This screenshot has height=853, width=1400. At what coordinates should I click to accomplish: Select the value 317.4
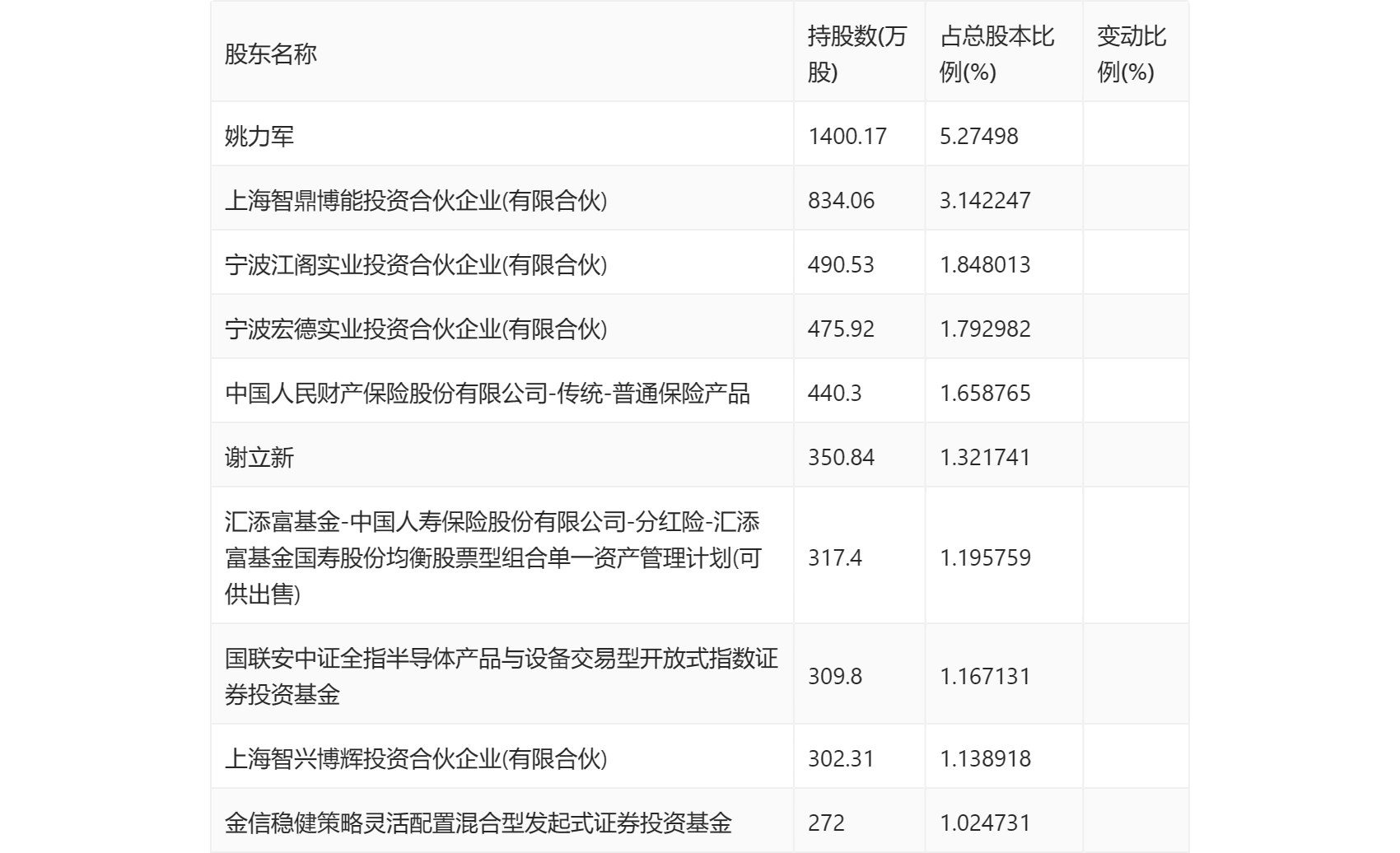[x=835, y=557]
